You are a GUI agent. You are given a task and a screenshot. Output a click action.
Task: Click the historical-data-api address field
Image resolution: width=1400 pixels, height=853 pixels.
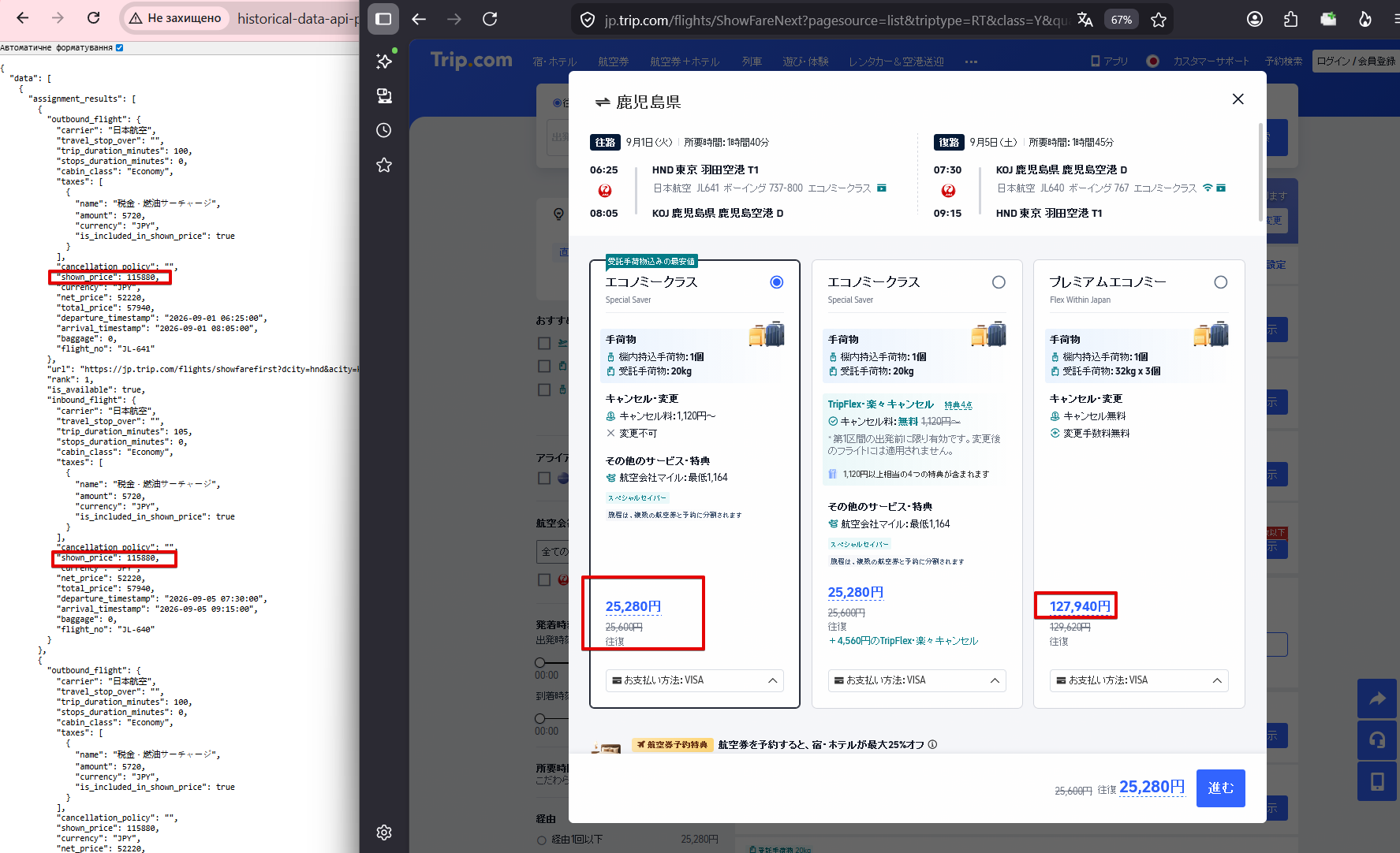click(298, 18)
